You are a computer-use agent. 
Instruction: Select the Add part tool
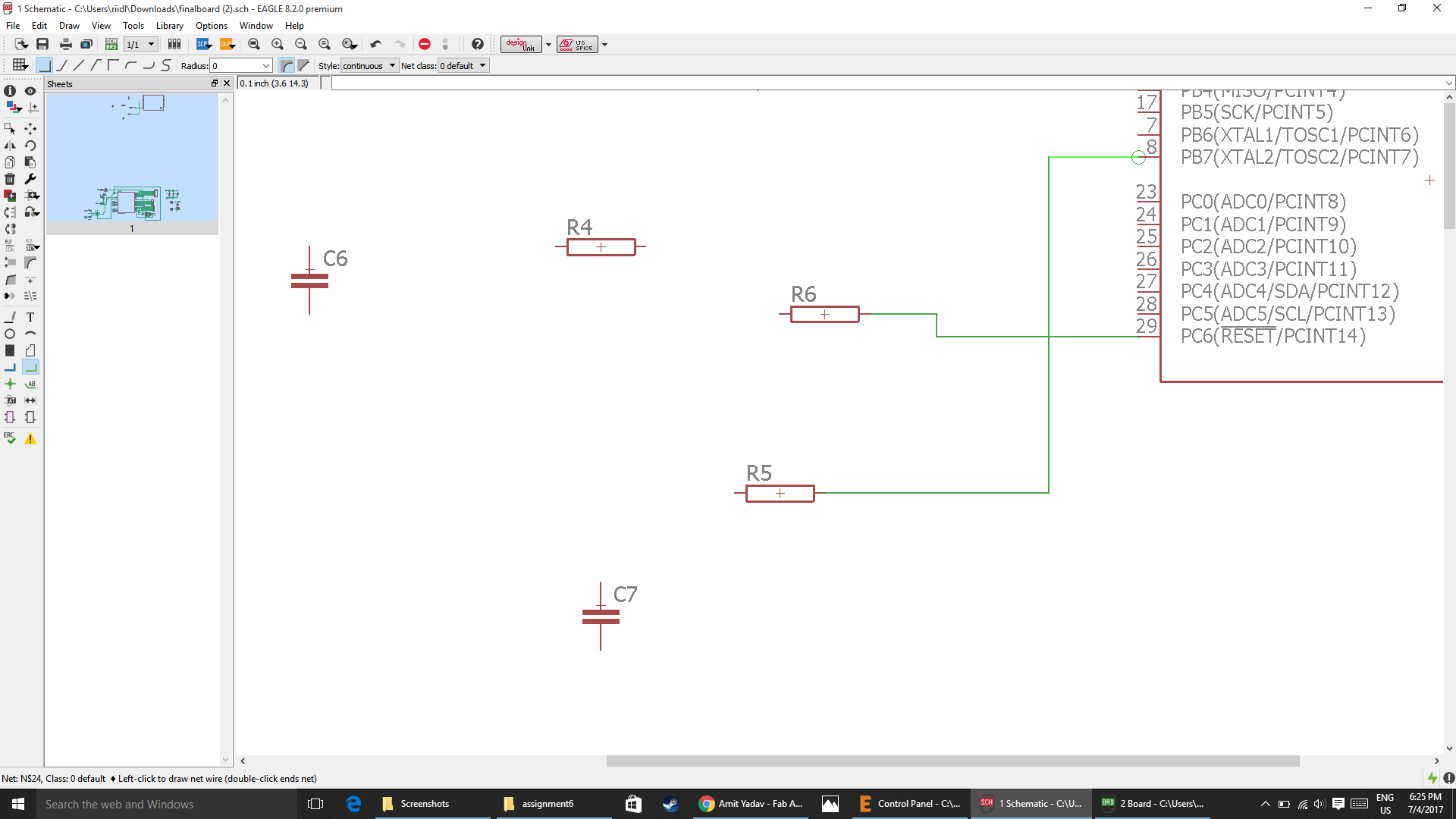(10, 196)
